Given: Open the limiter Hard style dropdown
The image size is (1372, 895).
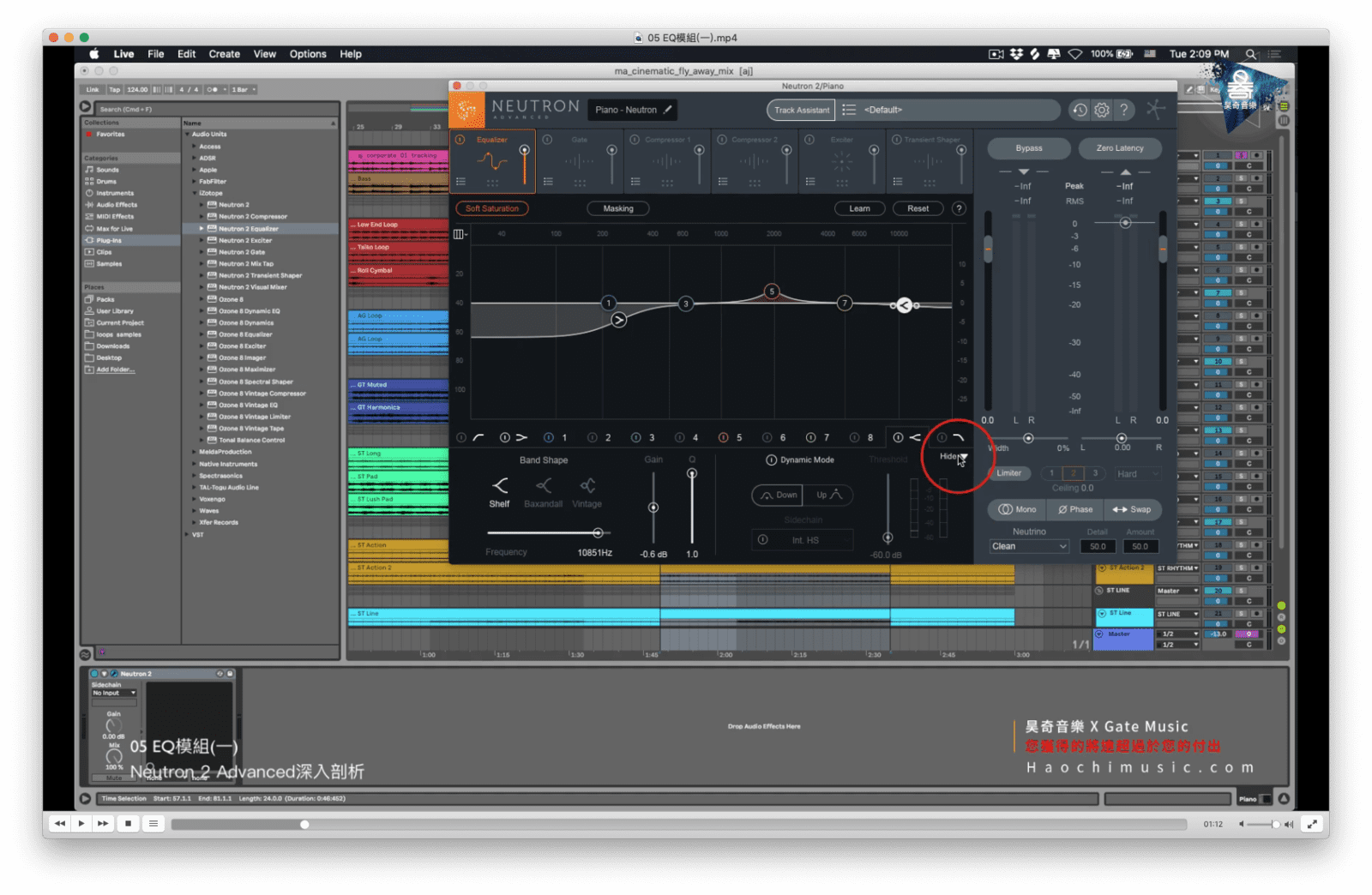Looking at the screenshot, I should click(1138, 474).
